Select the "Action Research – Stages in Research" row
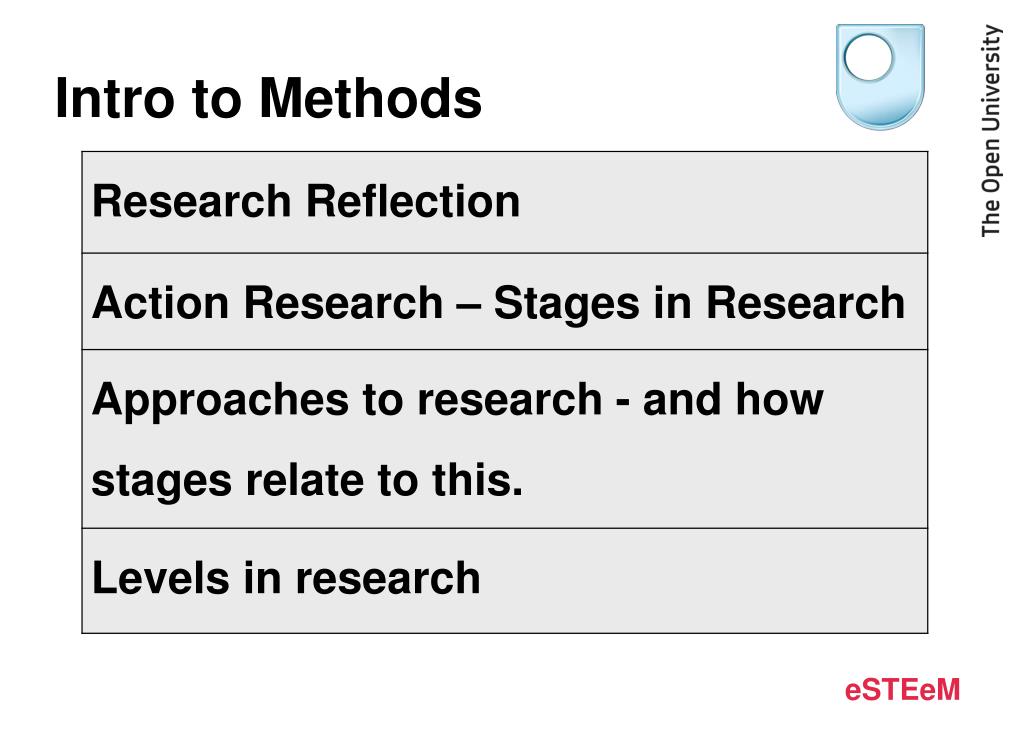Image resolution: width=1024 pixels, height=740 pixels. click(x=504, y=301)
